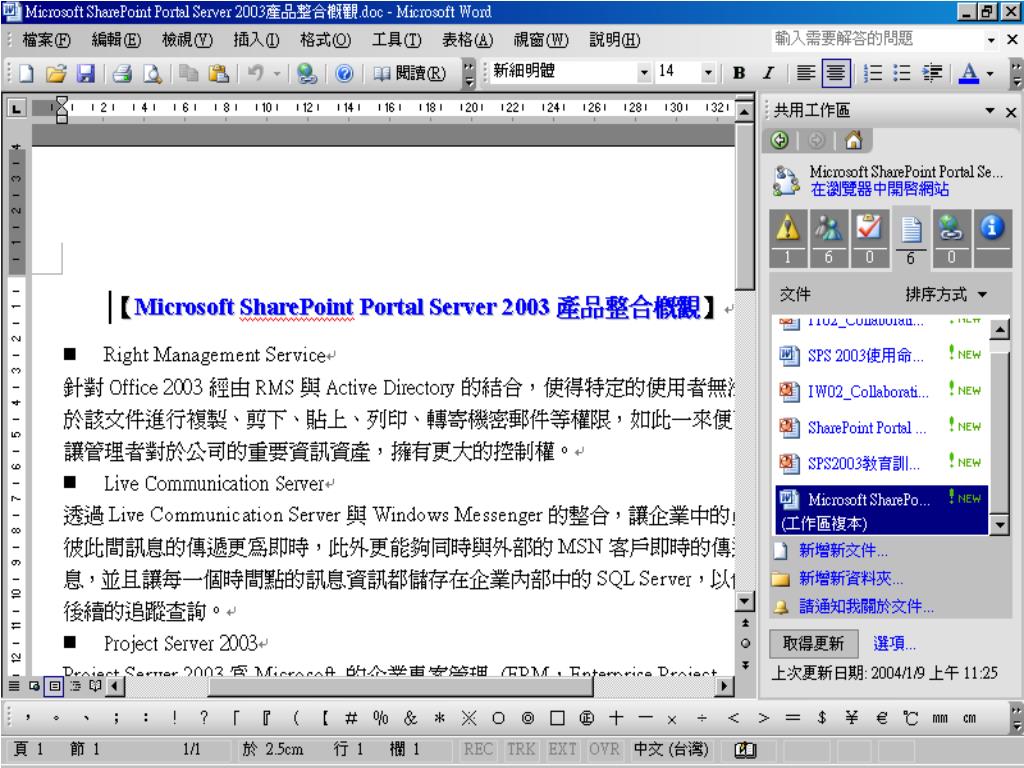Switch to the Documents tab
Image resolution: width=1024 pixels, height=768 pixels.
pyautogui.click(x=910, y=238)
